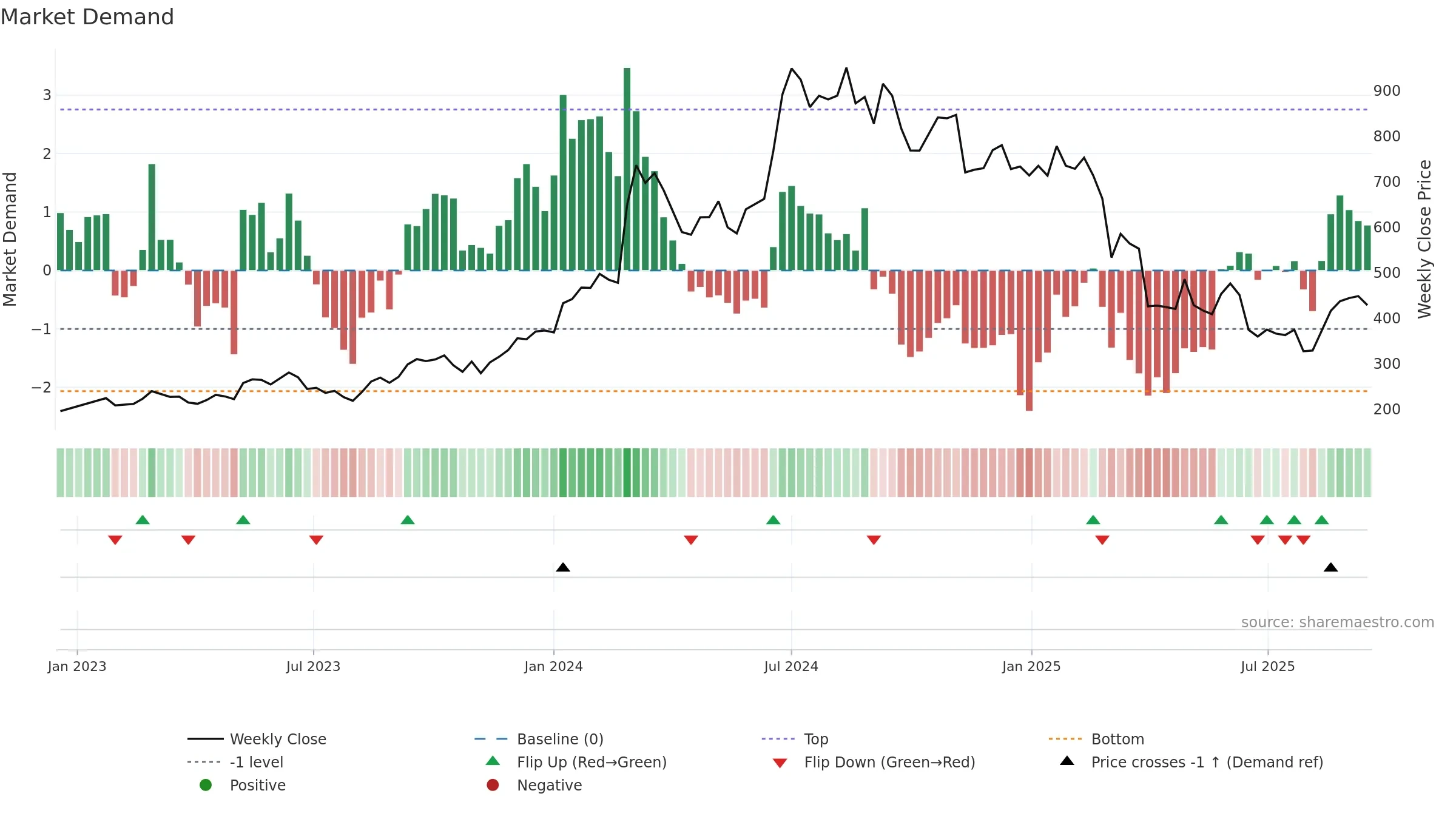This screenshot has width=1456, height=819.
Task: Select the flip-up marker after Jan 2025
Action: tap(1093, 520)
